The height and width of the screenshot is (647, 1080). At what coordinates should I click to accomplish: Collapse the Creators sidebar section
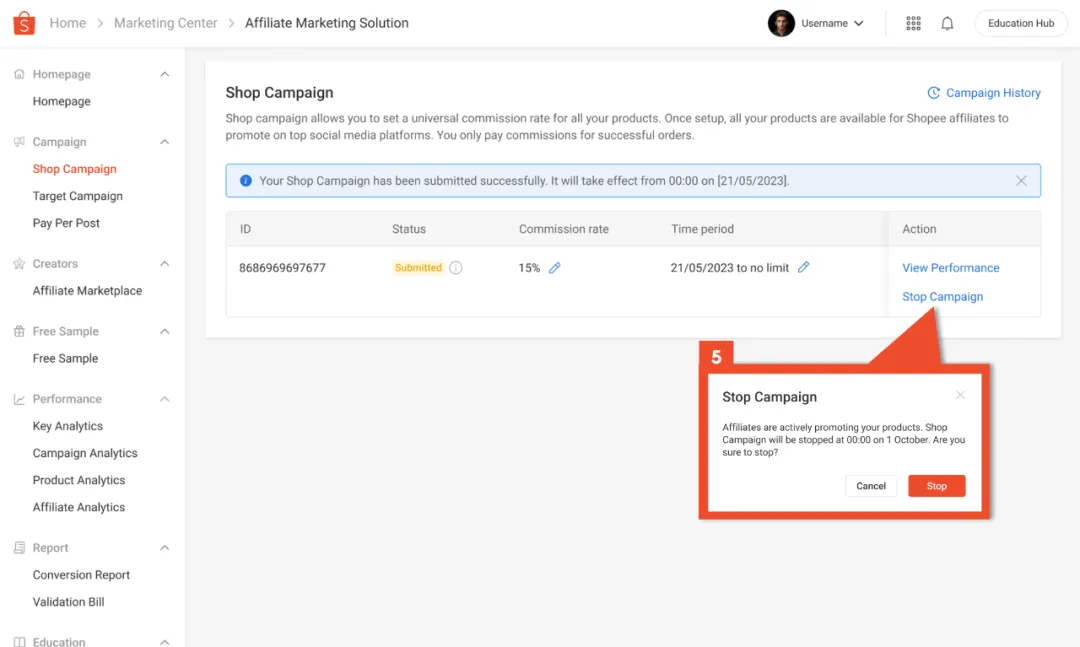(165, 264)
